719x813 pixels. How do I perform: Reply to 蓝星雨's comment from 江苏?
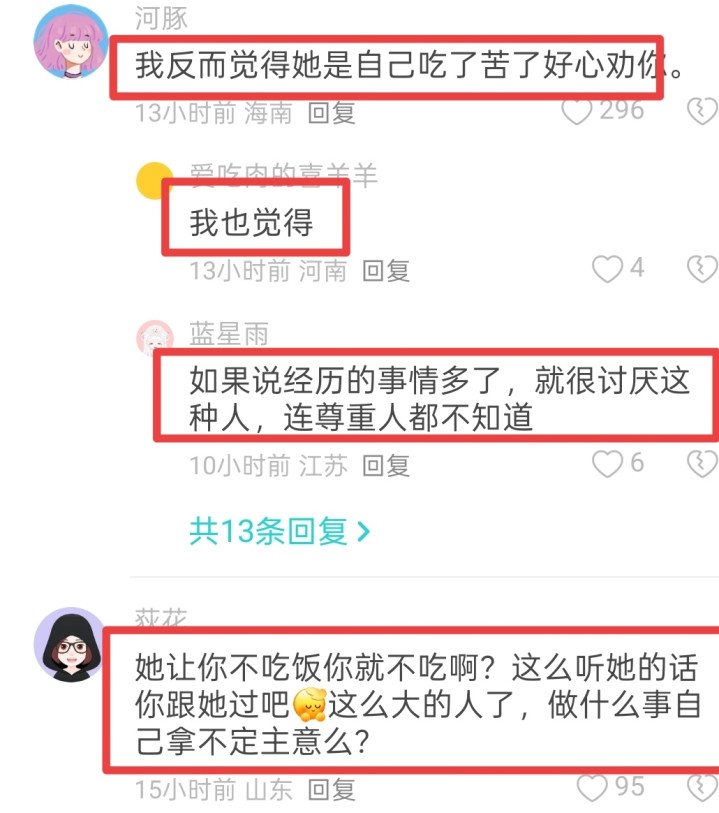tap(386, 466)
